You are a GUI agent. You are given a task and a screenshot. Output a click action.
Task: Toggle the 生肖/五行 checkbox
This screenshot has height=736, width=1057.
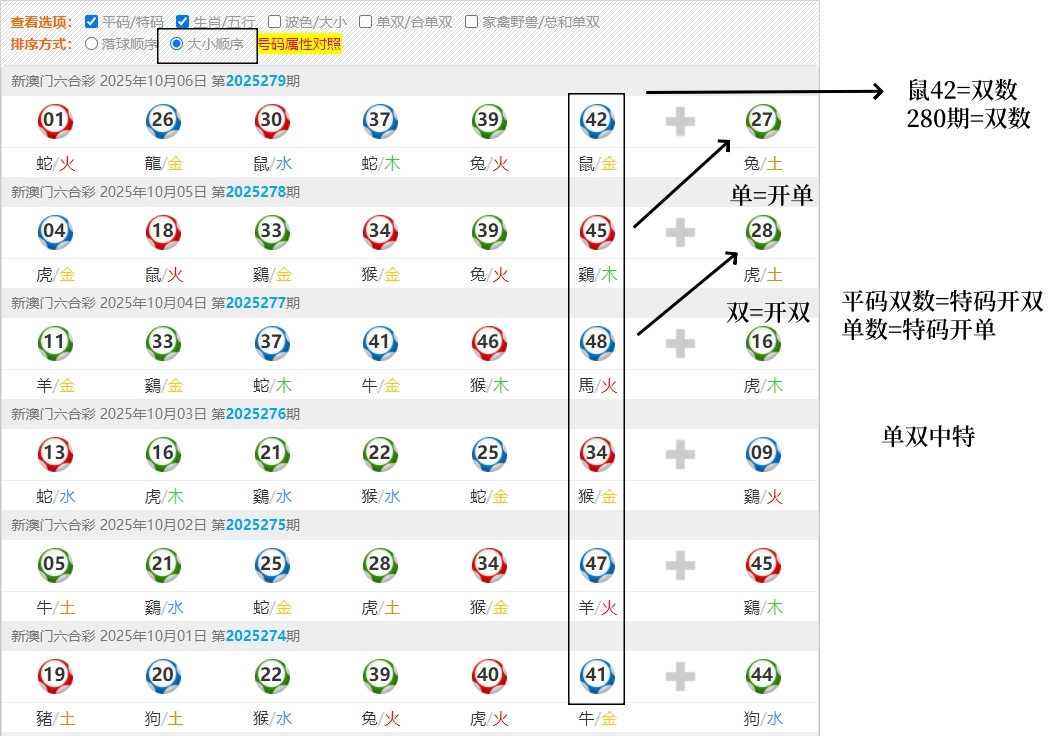point(182,21)
